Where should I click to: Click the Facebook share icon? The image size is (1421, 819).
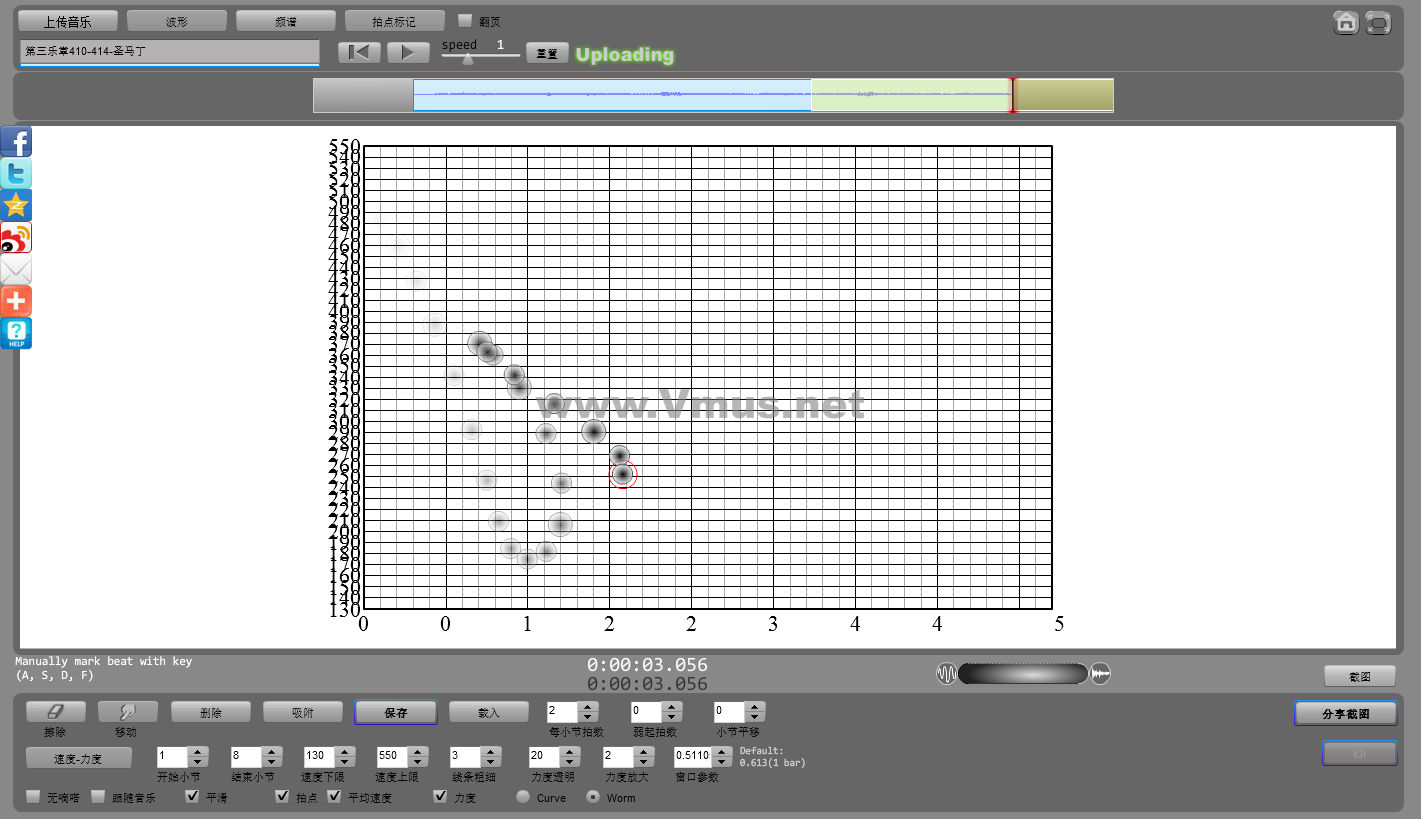[x=16, y=142]
